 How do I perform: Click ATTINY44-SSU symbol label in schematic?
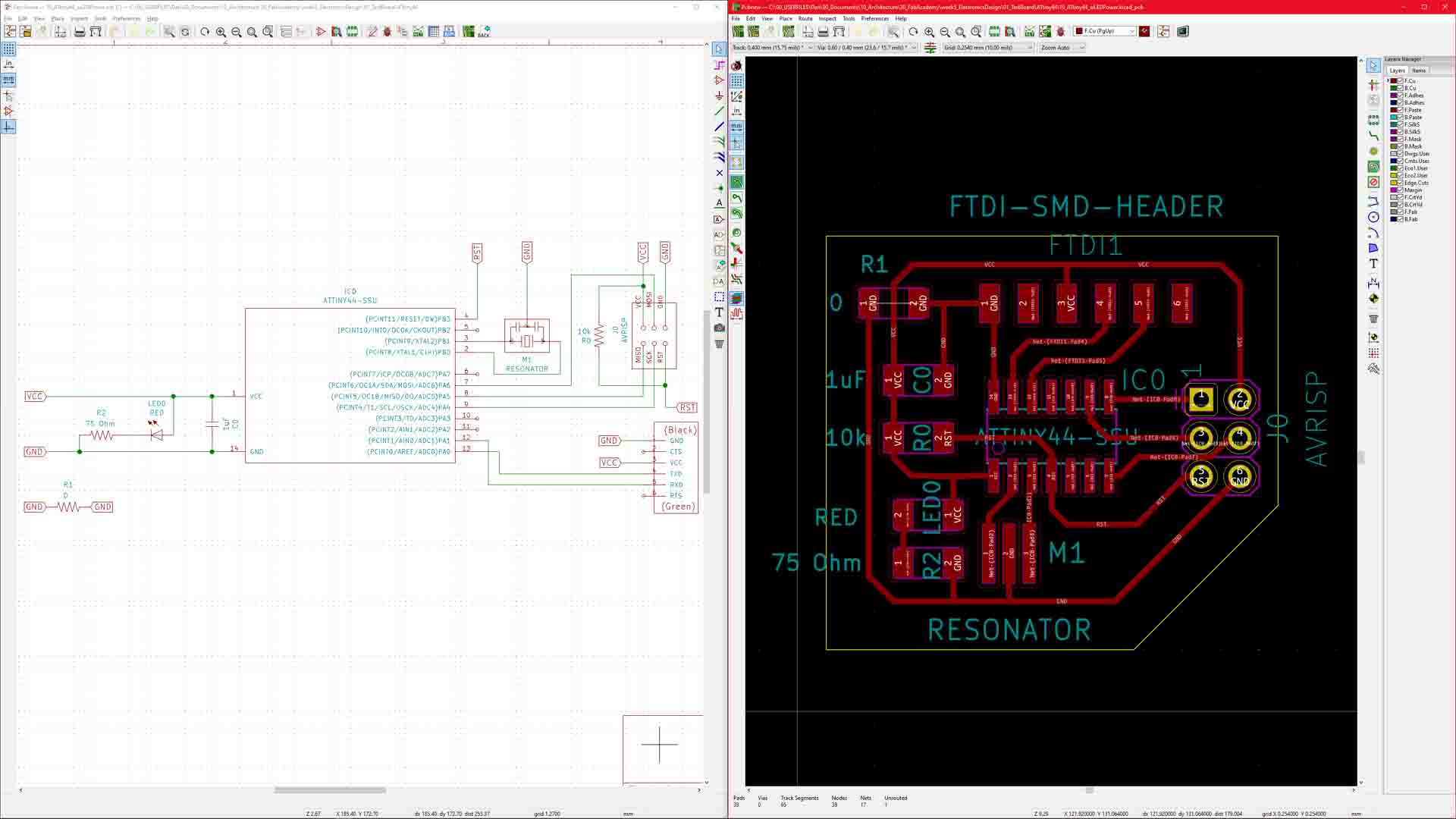[350, 300]
